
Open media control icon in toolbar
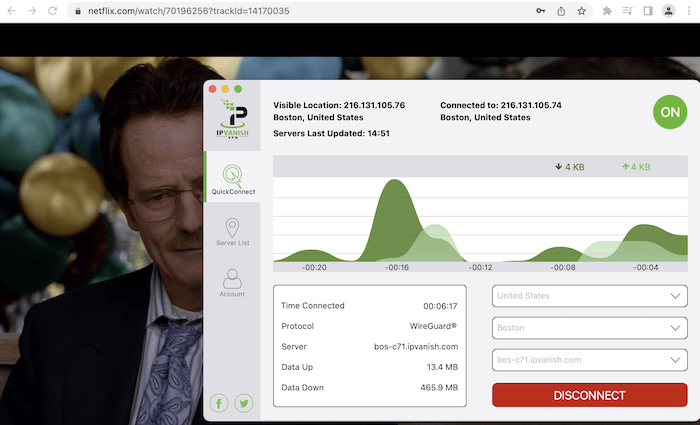coord(627,11)
